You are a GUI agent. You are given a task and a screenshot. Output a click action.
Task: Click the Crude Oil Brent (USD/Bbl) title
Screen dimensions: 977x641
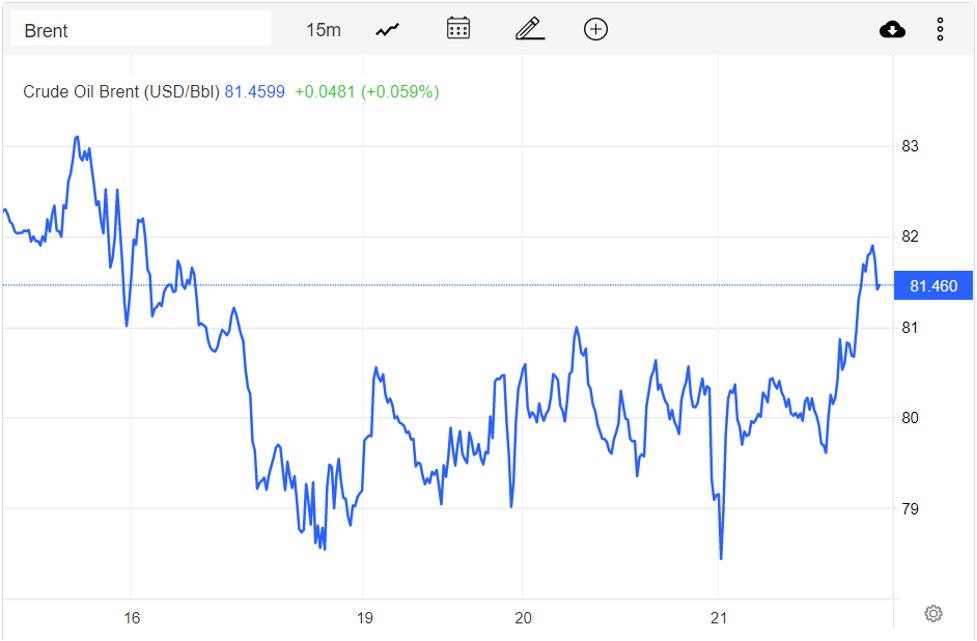(121, 92)
